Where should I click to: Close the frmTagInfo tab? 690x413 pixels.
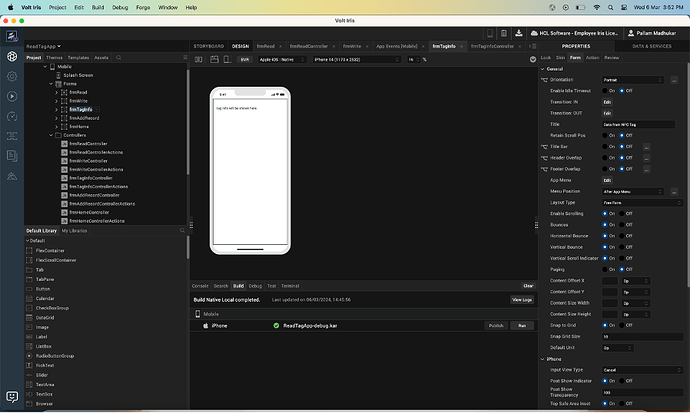tap(461, 46)
